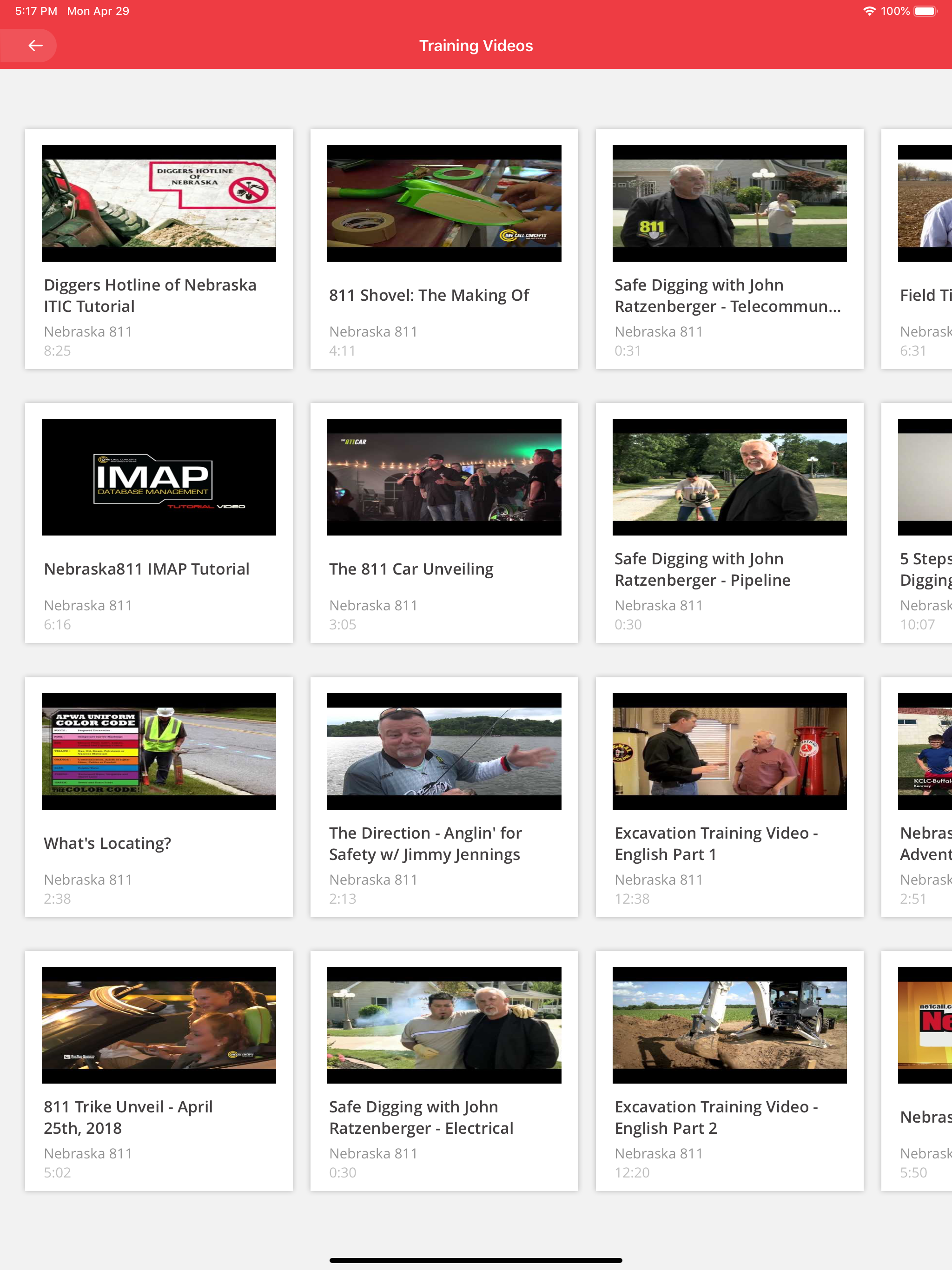Open the Ratzenberger Pipeline video thumbnail
952x1270 pixels.
(x=730, y=477)
